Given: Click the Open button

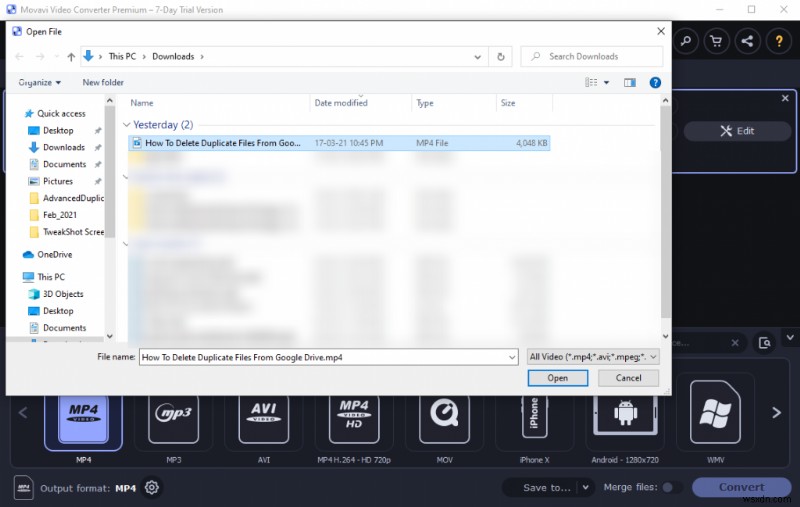Looking at the screenshot, I should tap(558, 378).
